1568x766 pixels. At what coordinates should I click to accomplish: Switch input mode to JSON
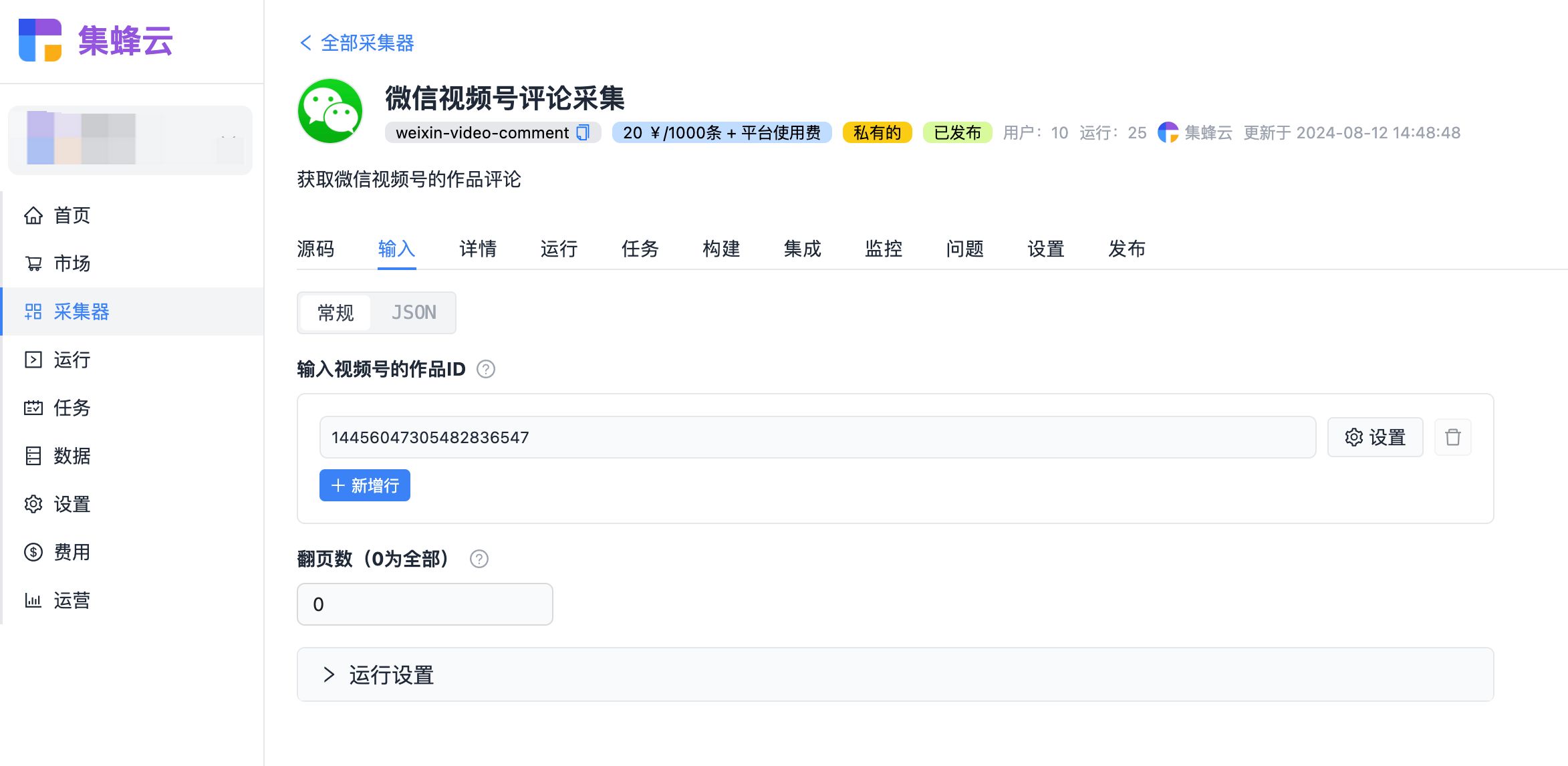coord(414,313)
